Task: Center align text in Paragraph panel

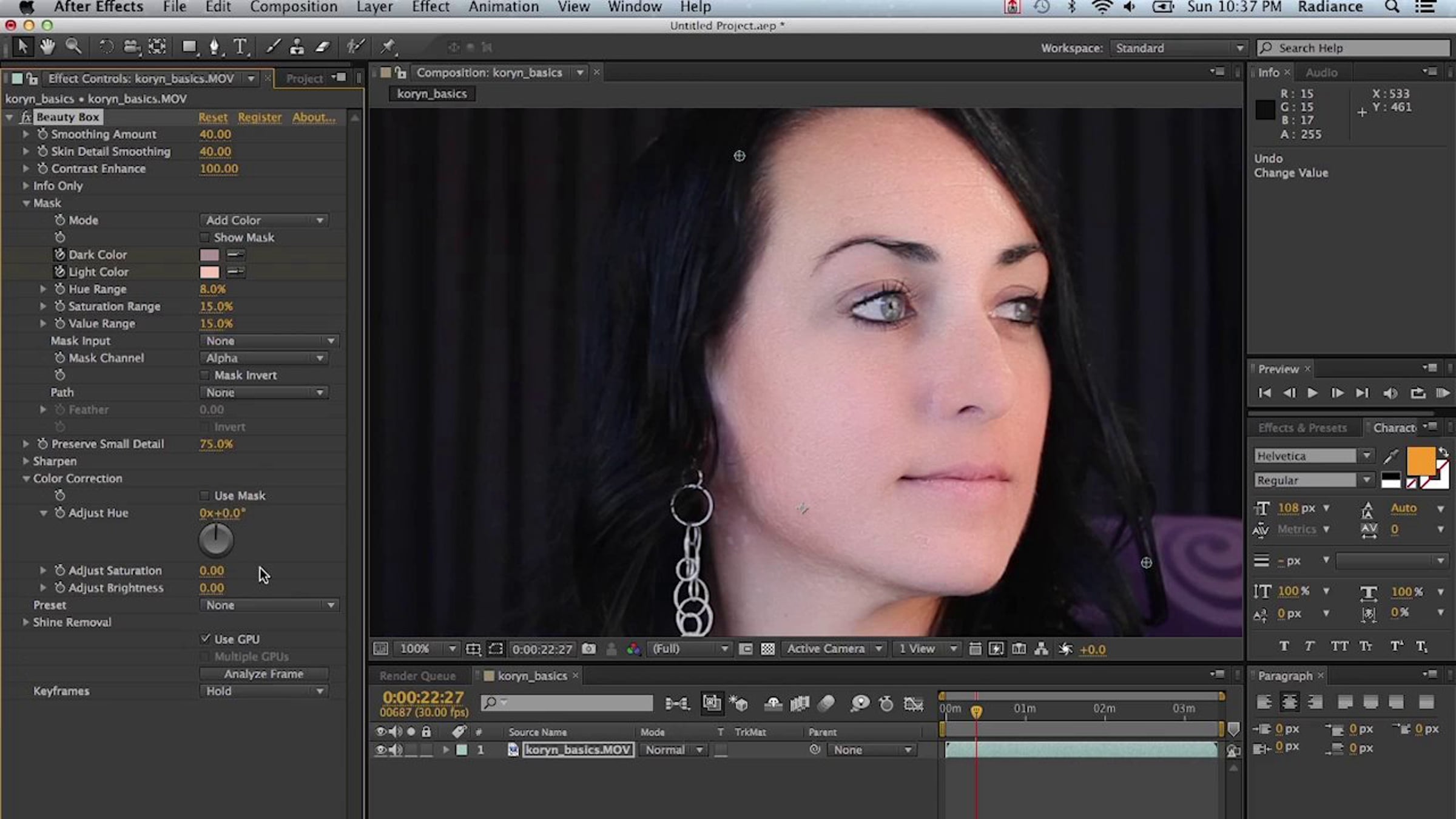Action: tap(1289, 703)
